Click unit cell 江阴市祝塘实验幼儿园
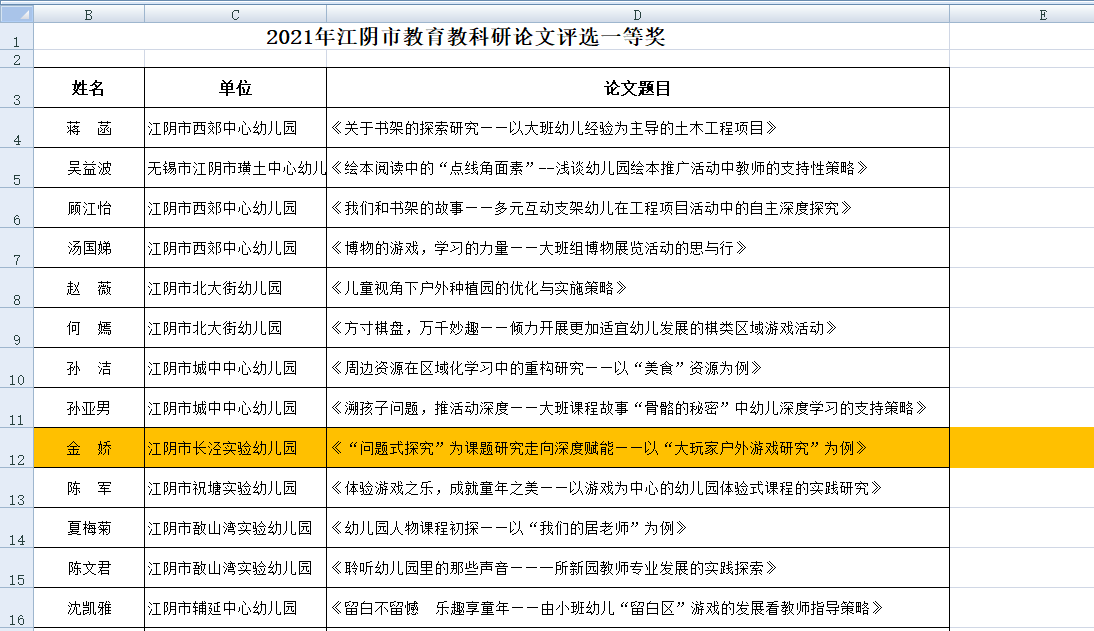 pyautogui.click(x=235, y=488)
